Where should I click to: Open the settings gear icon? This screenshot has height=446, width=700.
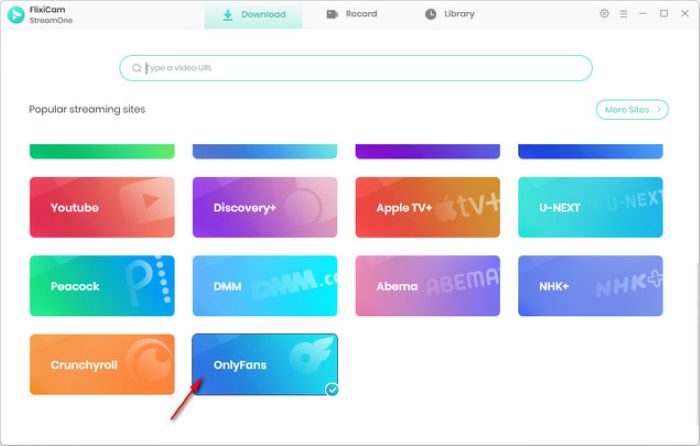(x=604, y=13)
